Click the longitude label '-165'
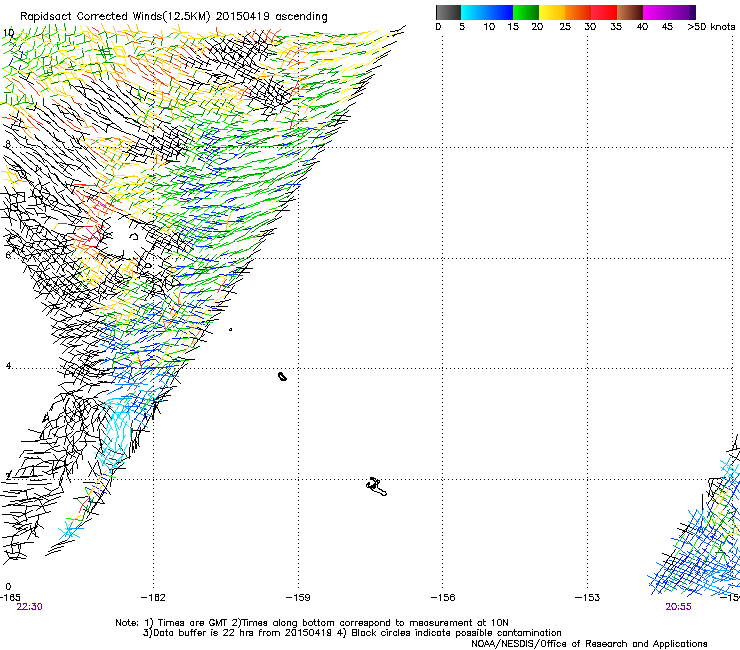This screenshot has width=740, height=650. (x=10, y=598)
